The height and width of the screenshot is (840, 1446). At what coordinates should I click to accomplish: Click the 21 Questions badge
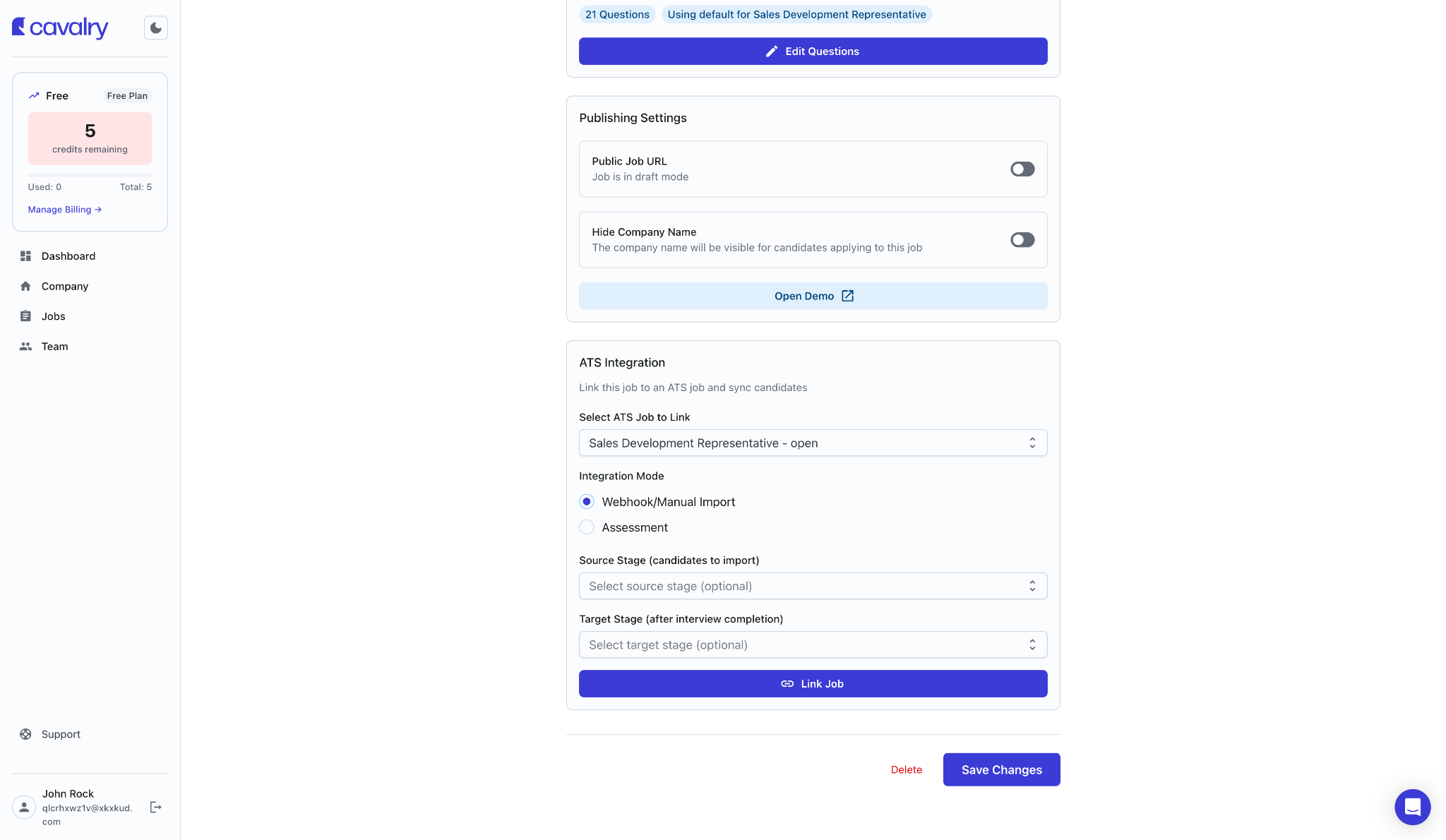(617, 15)
